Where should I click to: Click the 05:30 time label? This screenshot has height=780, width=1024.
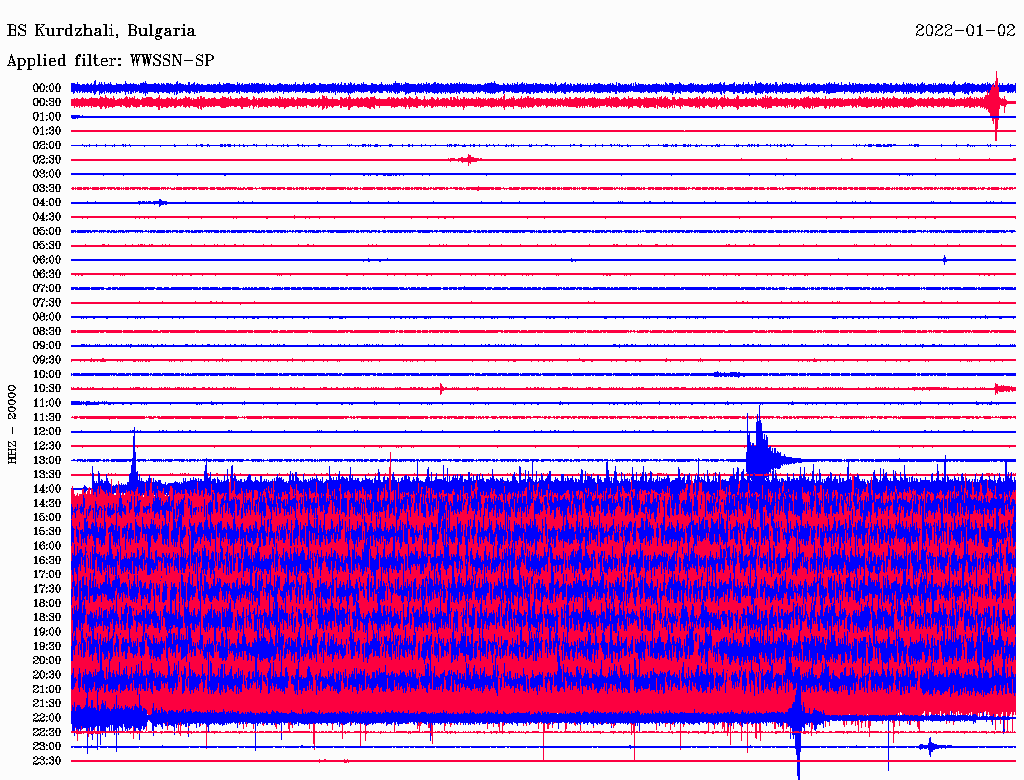click(x=47, y=246)
